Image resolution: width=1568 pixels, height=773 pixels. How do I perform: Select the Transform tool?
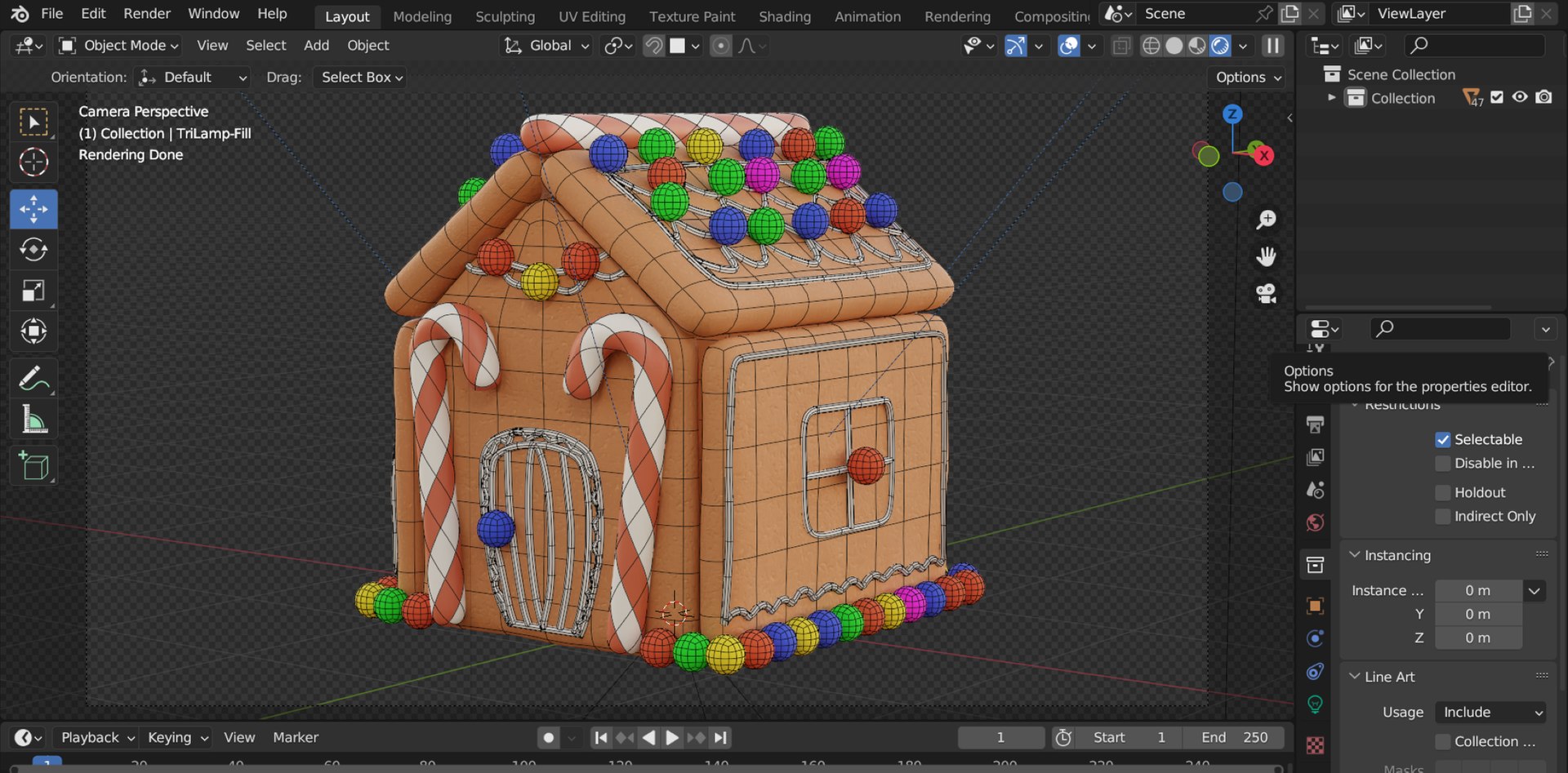point(33,331)
